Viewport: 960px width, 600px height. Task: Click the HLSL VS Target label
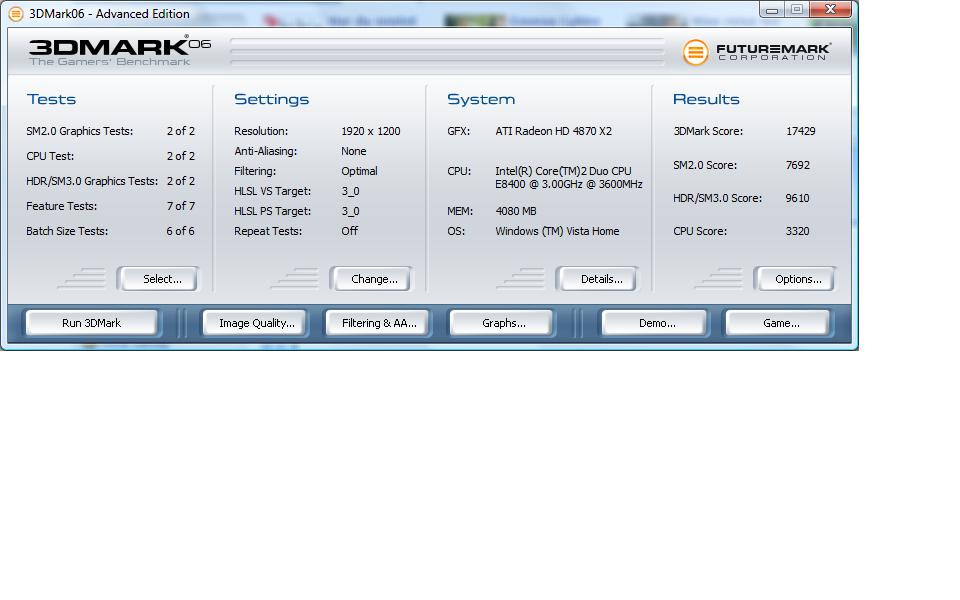click(272, 191)
